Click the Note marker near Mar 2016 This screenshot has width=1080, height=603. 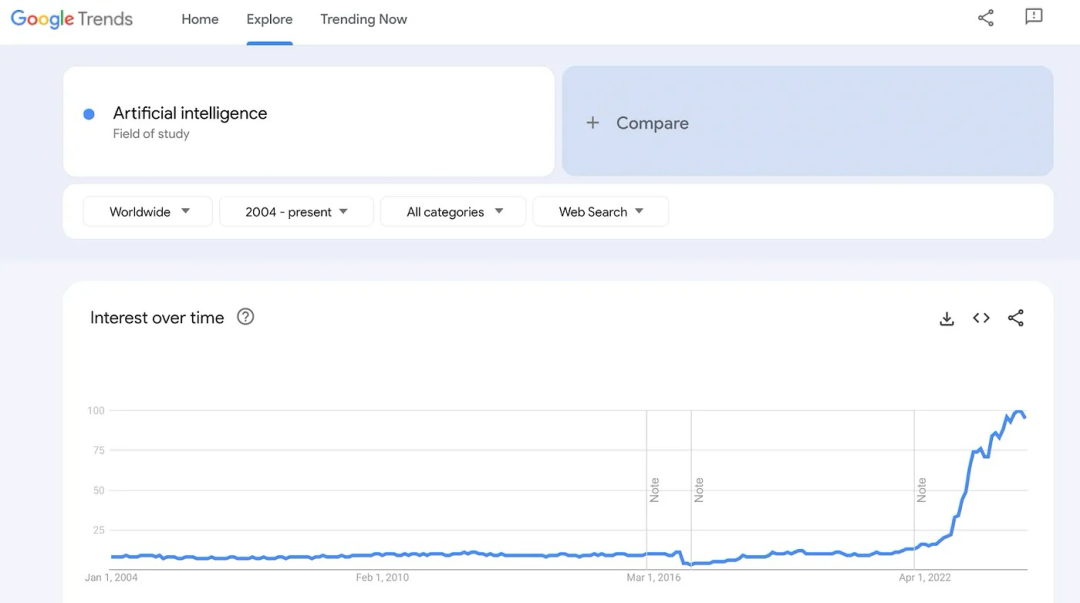(655, 490)
